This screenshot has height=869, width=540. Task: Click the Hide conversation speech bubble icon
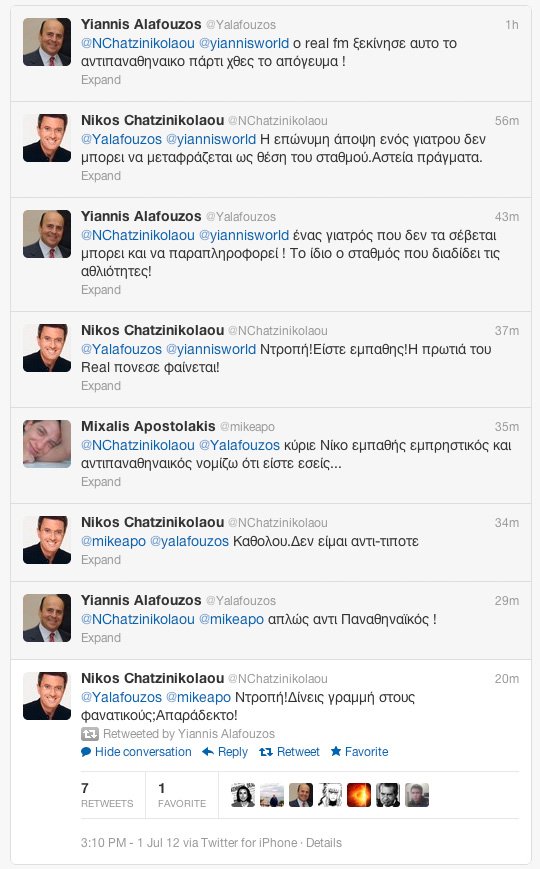(86, 752)
